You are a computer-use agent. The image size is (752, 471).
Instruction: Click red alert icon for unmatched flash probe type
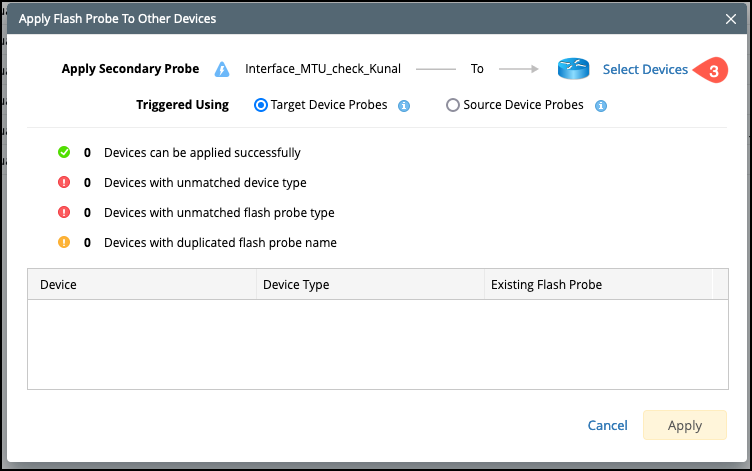(64, 213)
